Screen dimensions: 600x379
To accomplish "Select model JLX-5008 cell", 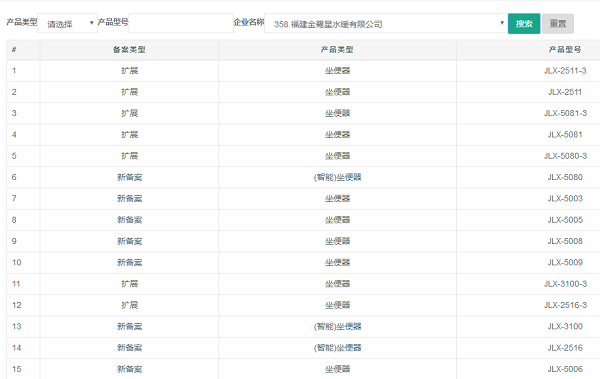I will coord(565,241).
